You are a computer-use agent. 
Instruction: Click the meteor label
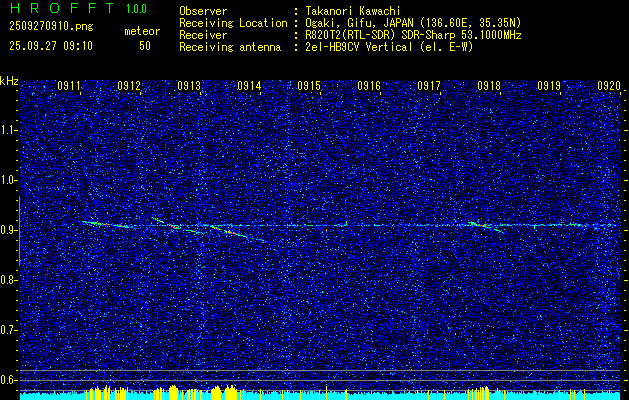142,31
